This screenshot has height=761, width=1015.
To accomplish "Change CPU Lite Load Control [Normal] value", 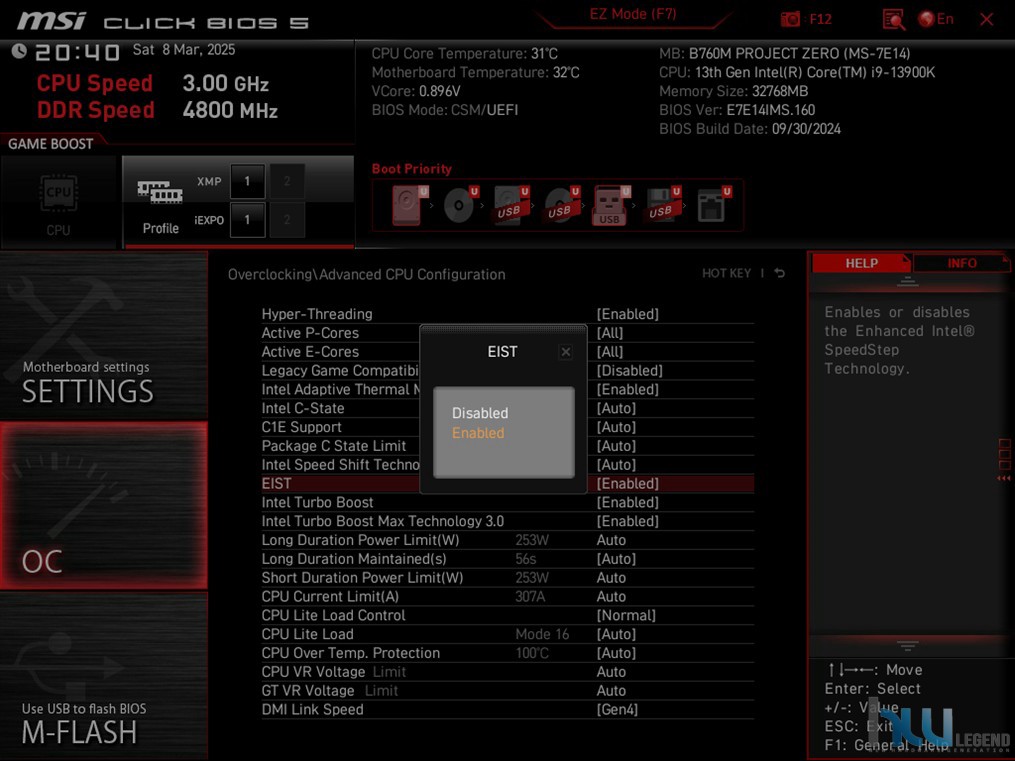I will (626, 615).
